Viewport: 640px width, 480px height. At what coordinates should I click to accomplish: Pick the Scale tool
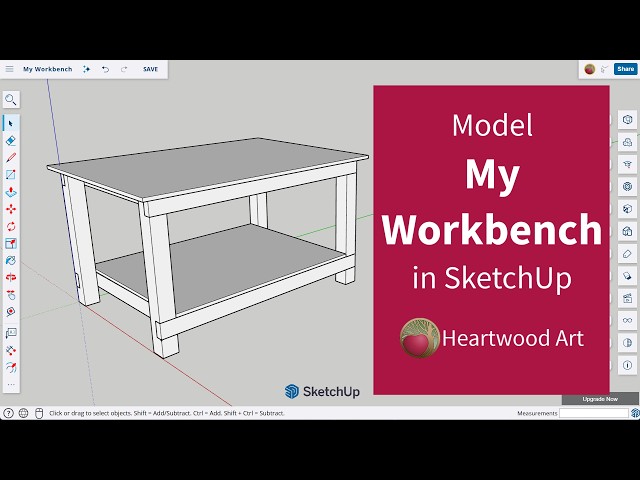click(x=11, y=243)
